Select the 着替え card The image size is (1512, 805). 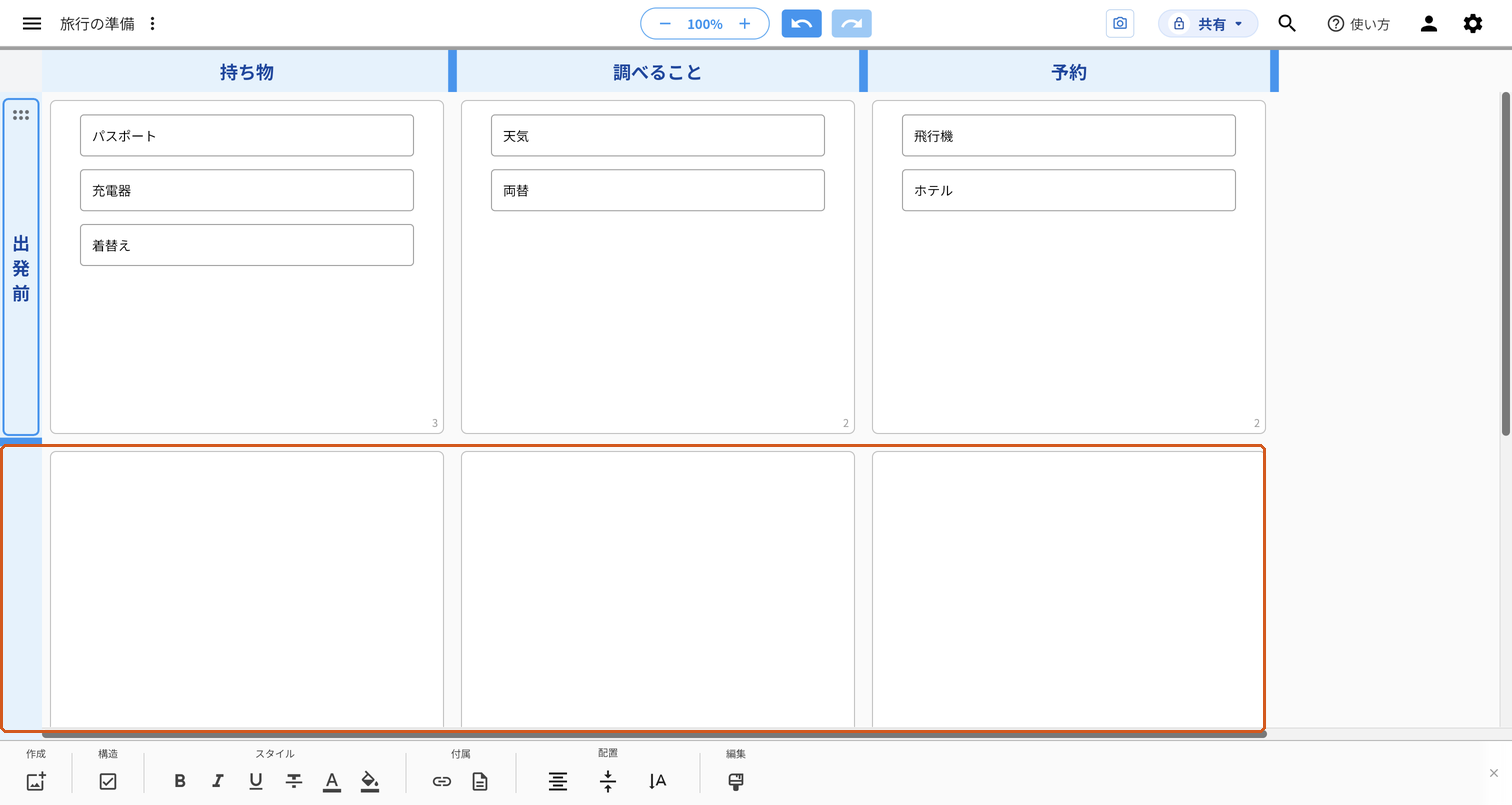coord(247,245)
